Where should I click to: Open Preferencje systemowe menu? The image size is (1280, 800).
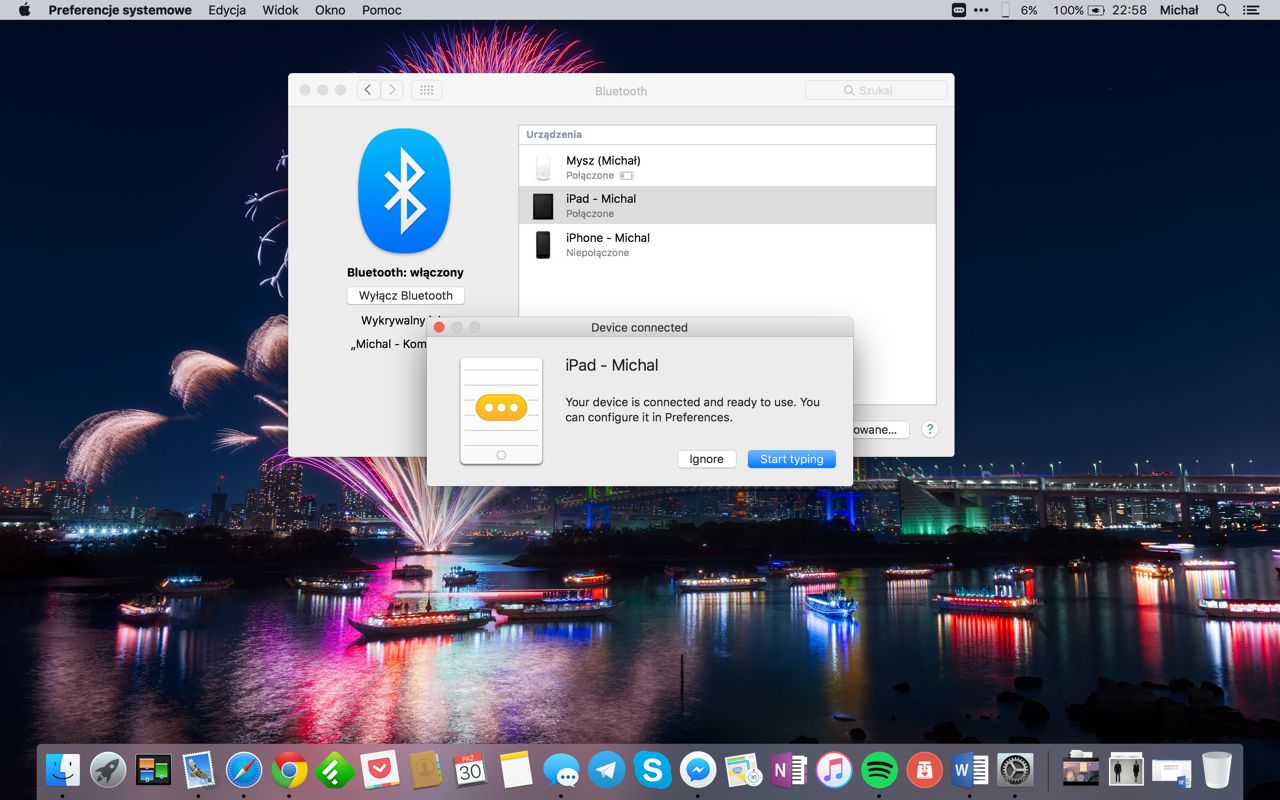[120, 10]
